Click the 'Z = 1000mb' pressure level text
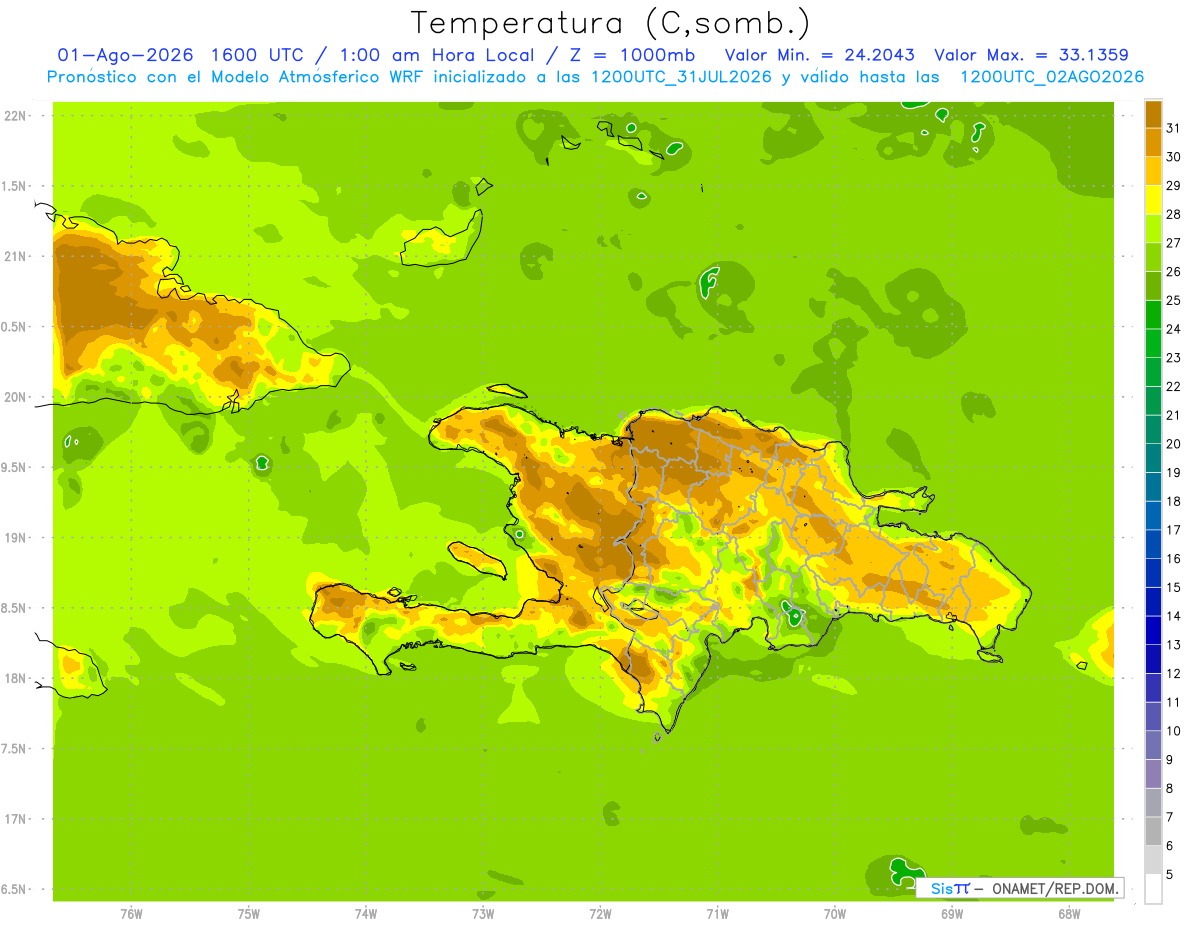This screenshot has height=927, width=1200. click(x=632, y=55)
